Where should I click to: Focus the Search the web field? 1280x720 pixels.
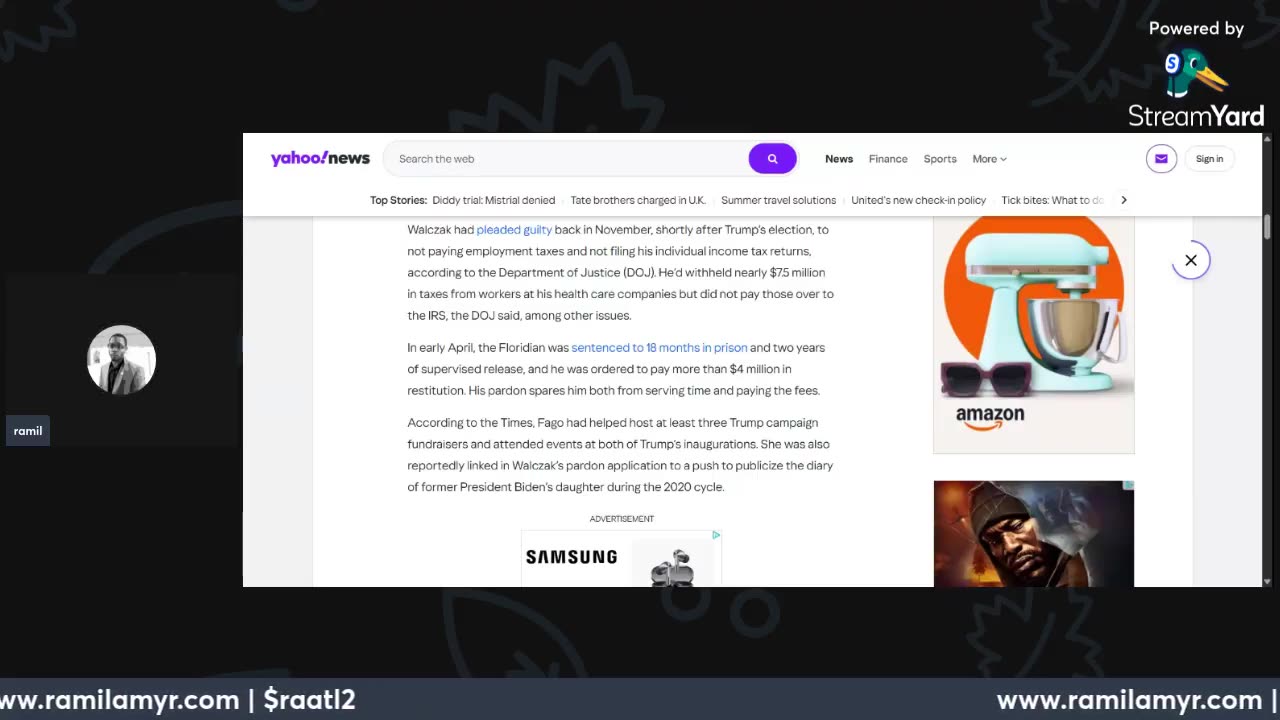point(565,159)
